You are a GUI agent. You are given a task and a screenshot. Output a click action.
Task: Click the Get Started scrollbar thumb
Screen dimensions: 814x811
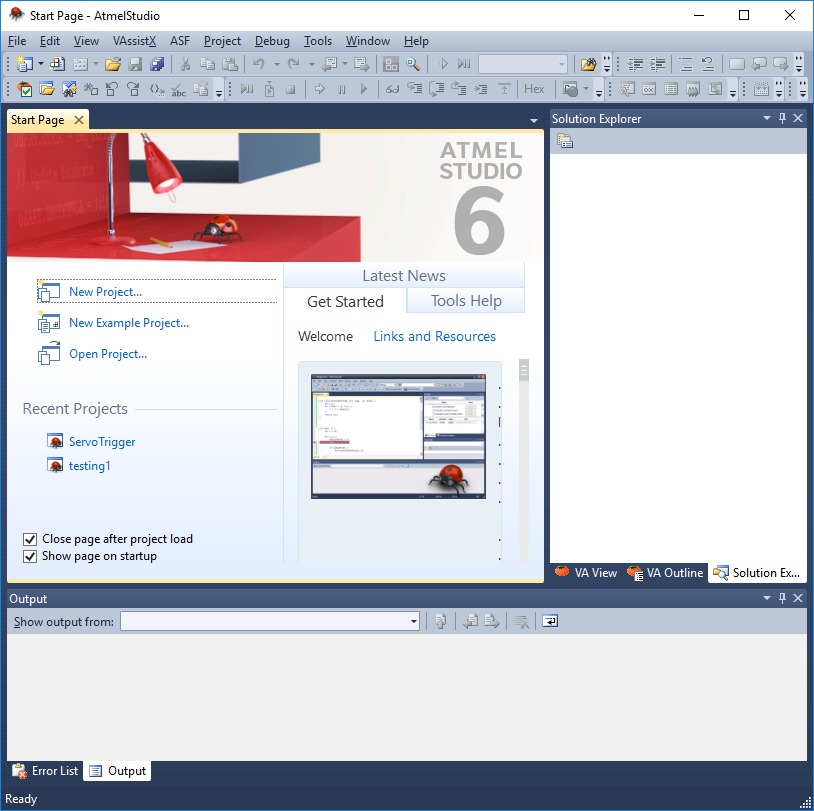524,370
